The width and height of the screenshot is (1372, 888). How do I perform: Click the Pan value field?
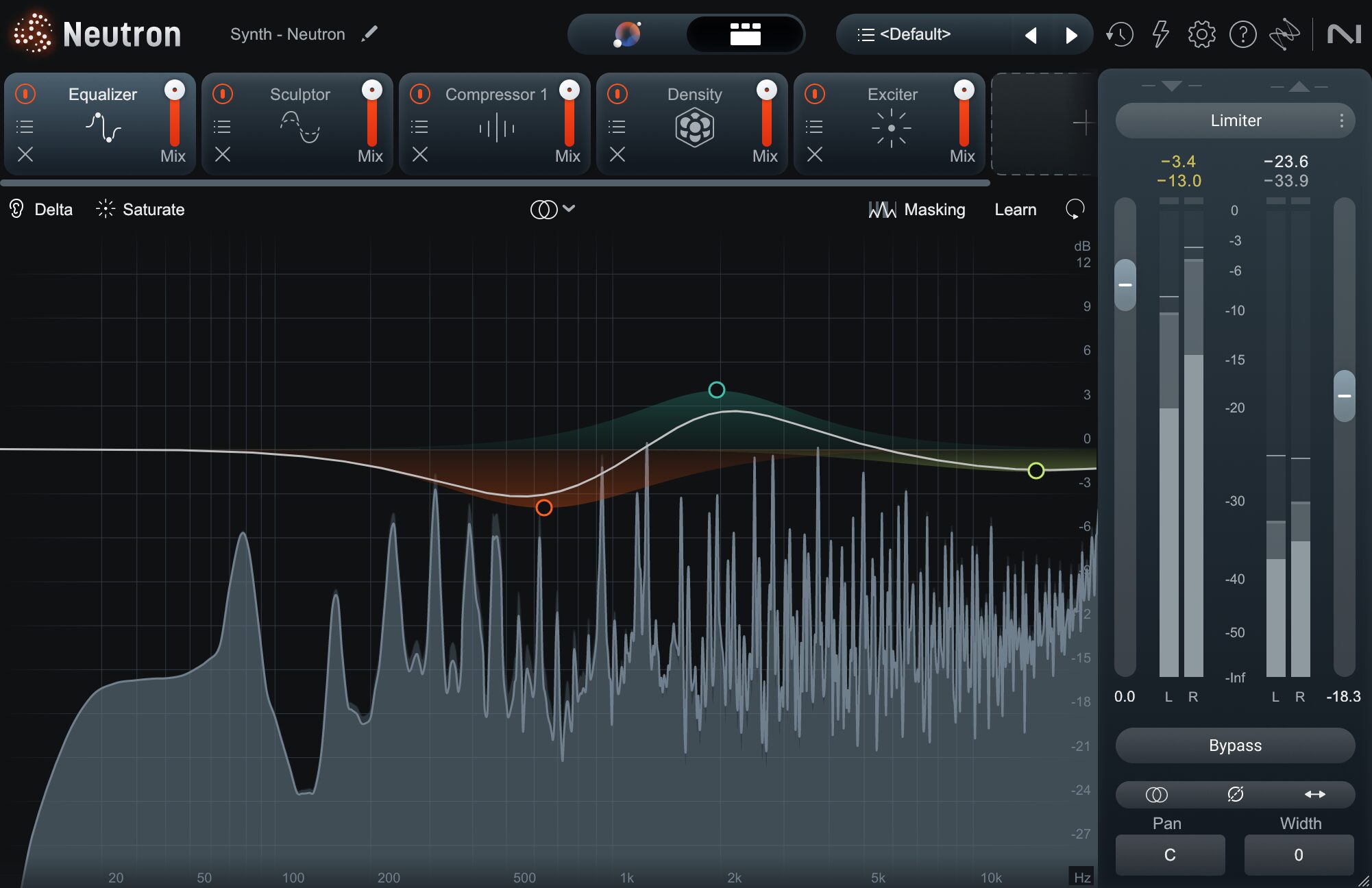point(1170,854)
